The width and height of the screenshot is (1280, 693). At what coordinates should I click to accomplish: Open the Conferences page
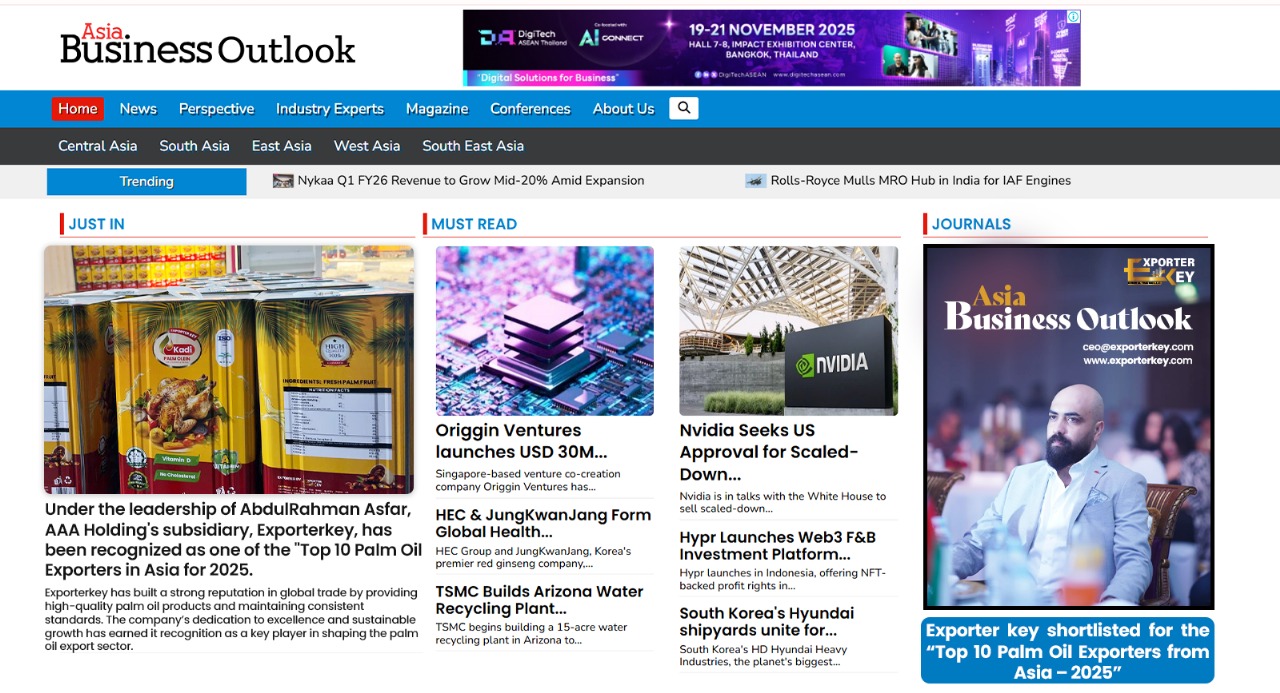pyautogui.click(x=530, y=109)
